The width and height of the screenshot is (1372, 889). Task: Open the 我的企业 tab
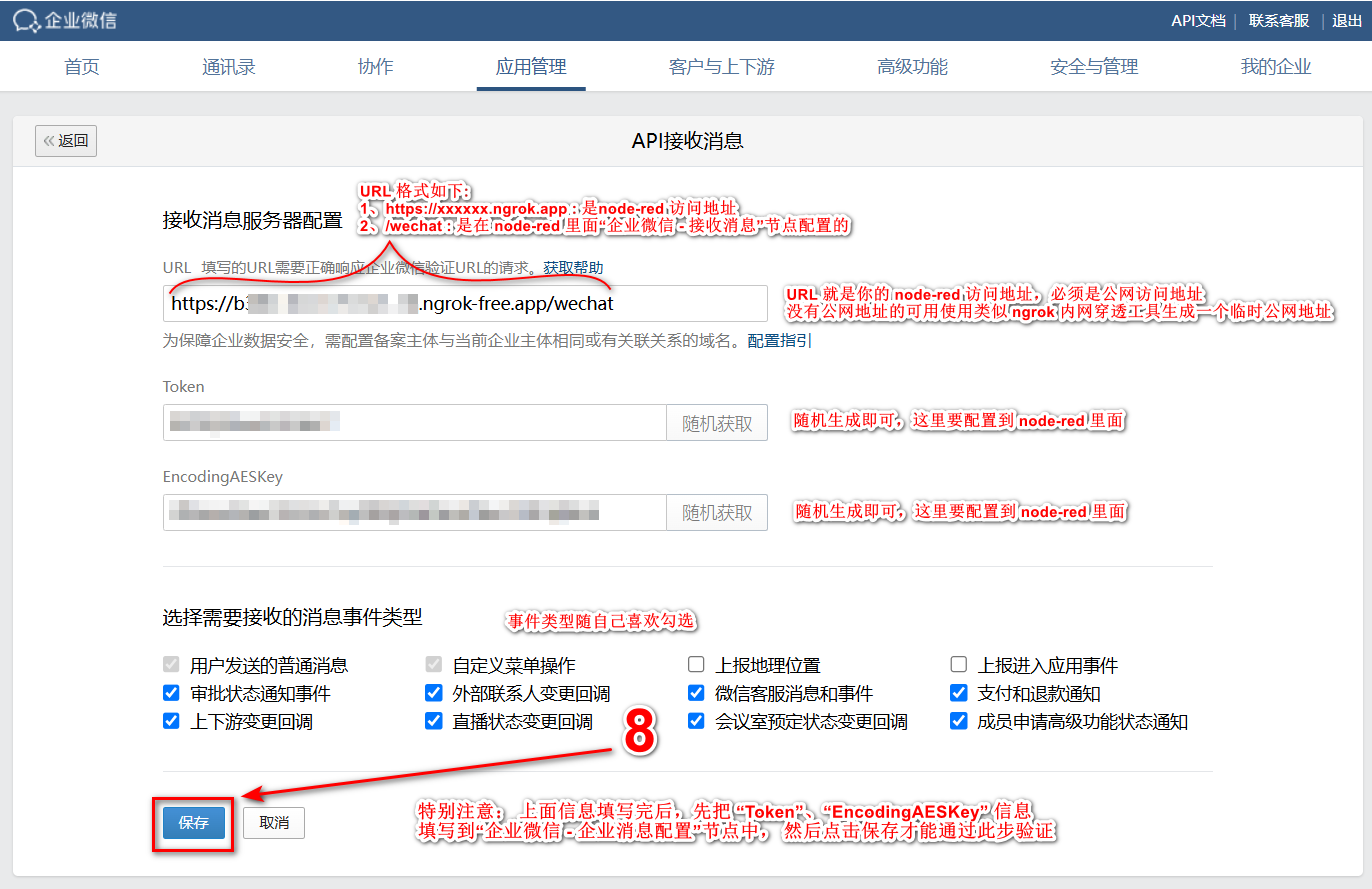[1276, 67]
